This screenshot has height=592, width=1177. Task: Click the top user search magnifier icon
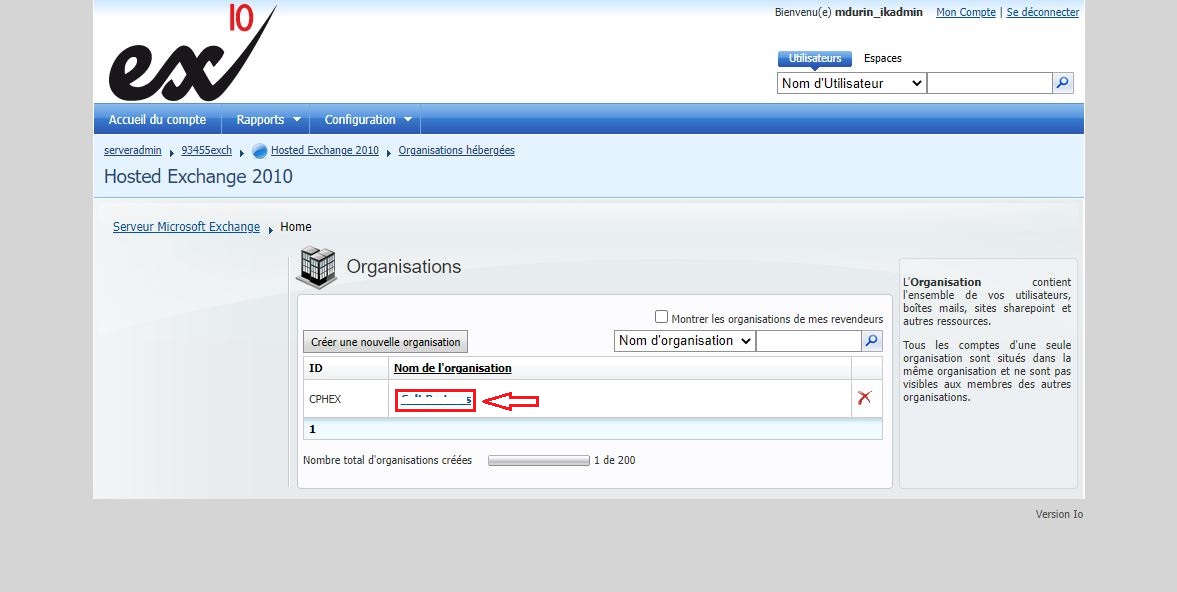click(x=1063, y=83)
